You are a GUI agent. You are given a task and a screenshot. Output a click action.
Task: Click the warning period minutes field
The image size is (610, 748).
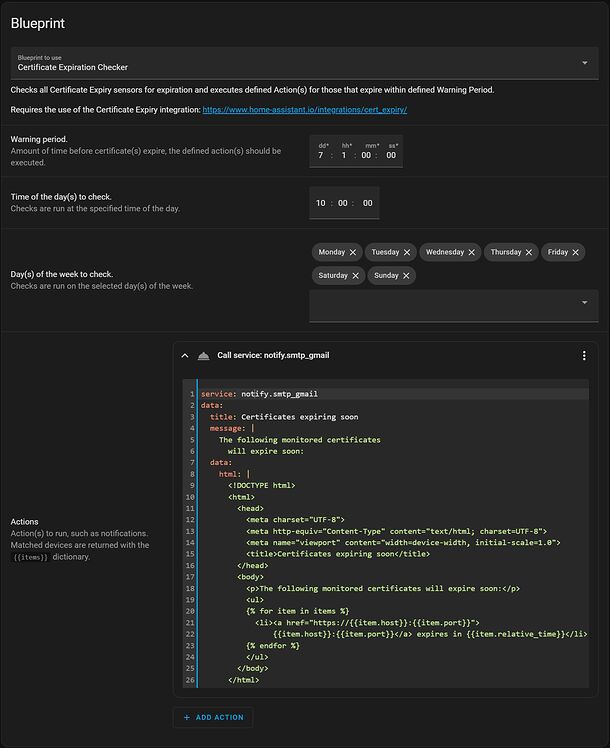[366, 155]
